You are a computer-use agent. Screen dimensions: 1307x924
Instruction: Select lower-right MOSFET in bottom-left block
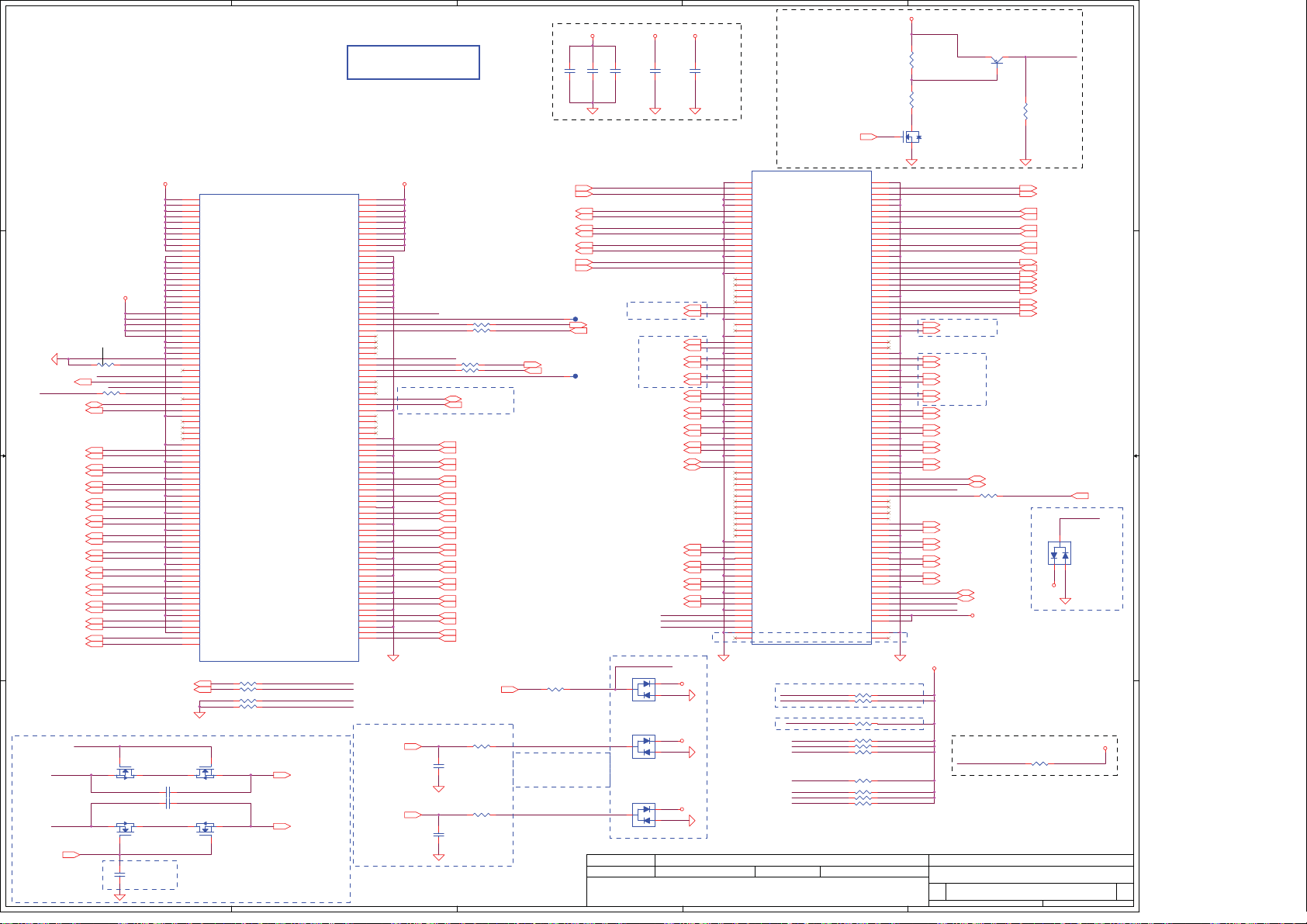tap(205, 828)
